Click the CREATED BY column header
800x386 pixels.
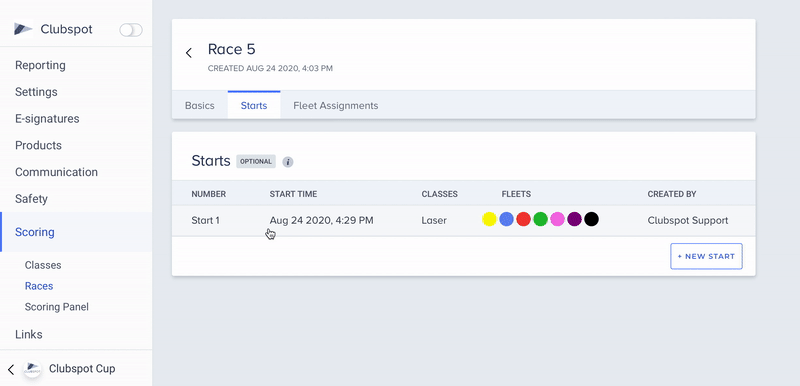[672, 194]
